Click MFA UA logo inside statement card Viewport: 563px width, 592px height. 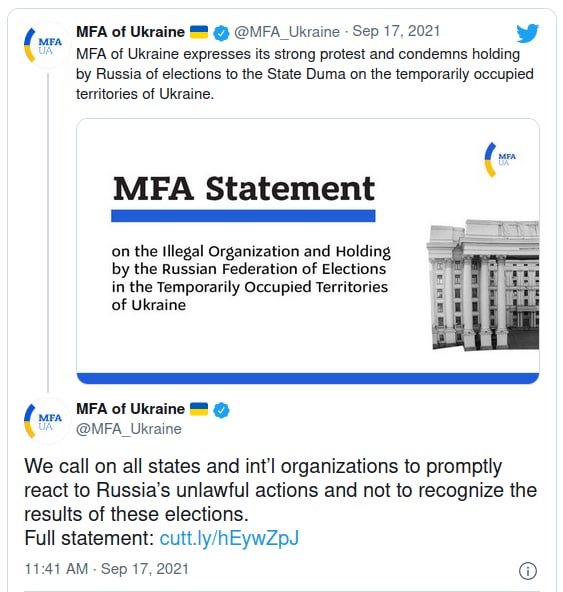[x=500, y=160]
